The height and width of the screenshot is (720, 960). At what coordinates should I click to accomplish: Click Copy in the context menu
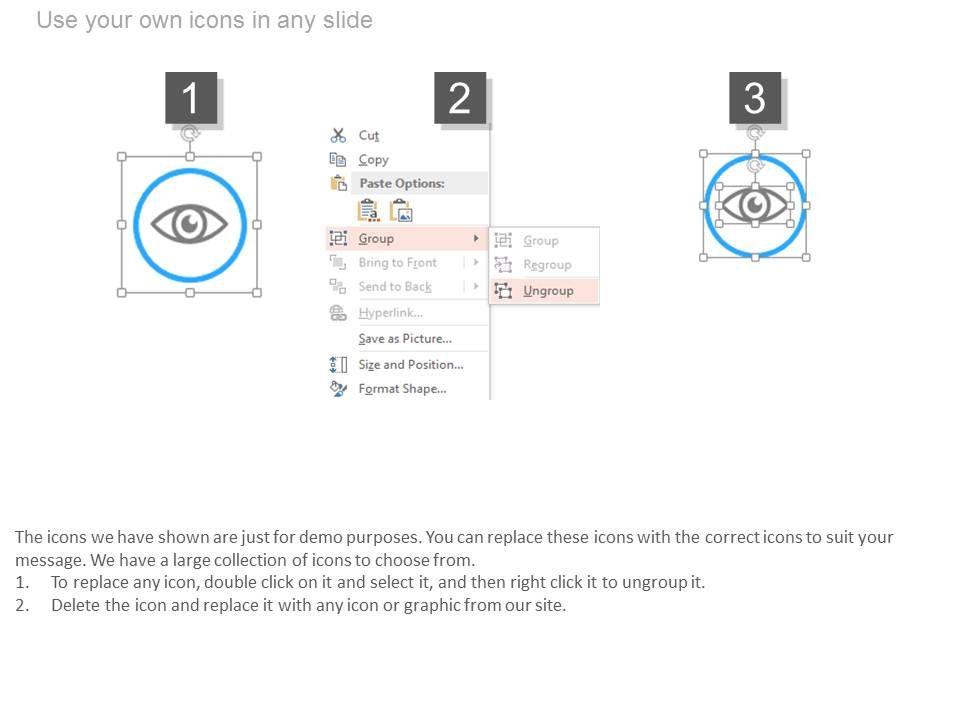click(373, 159)
